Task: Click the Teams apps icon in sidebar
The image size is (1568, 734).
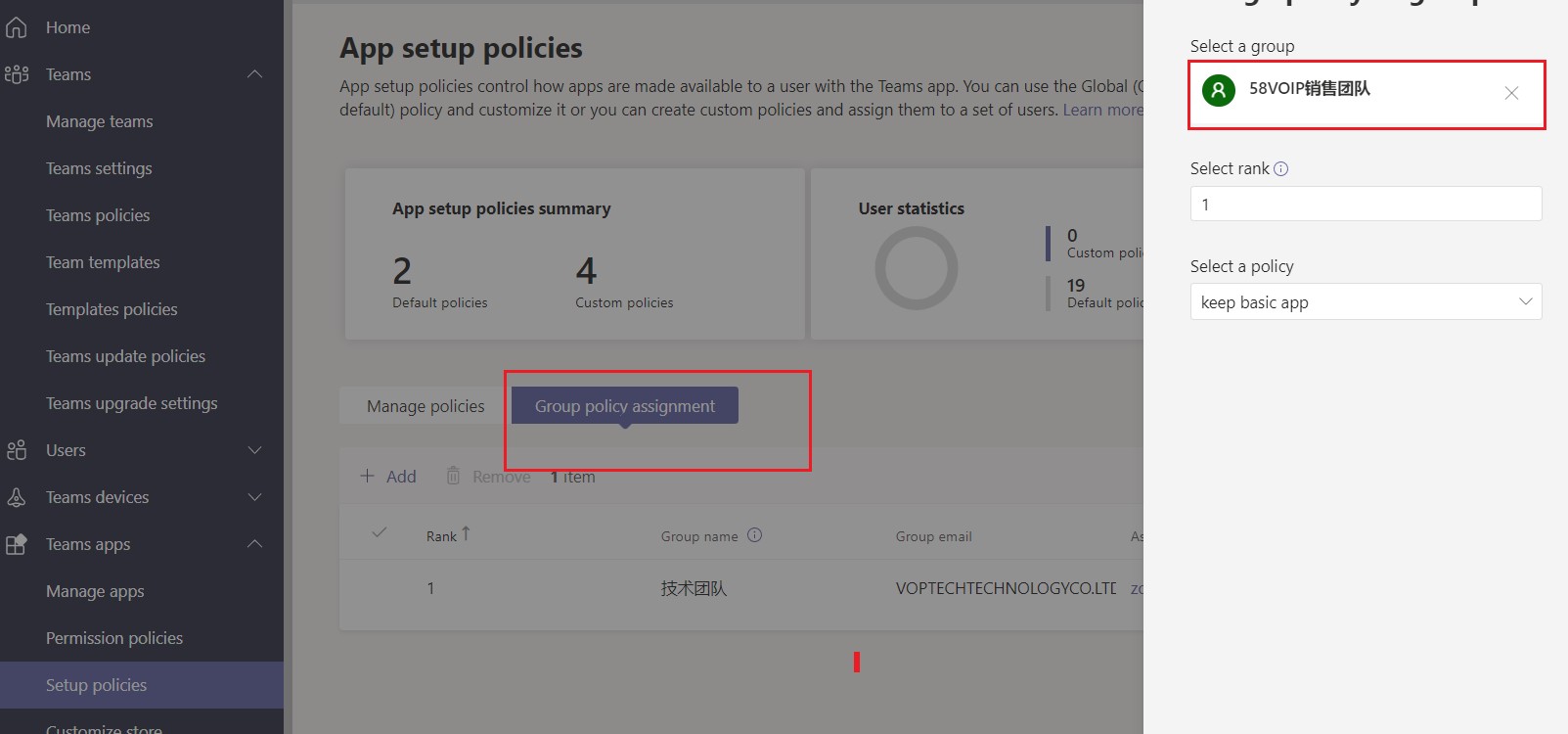Action: coord(17,544)
